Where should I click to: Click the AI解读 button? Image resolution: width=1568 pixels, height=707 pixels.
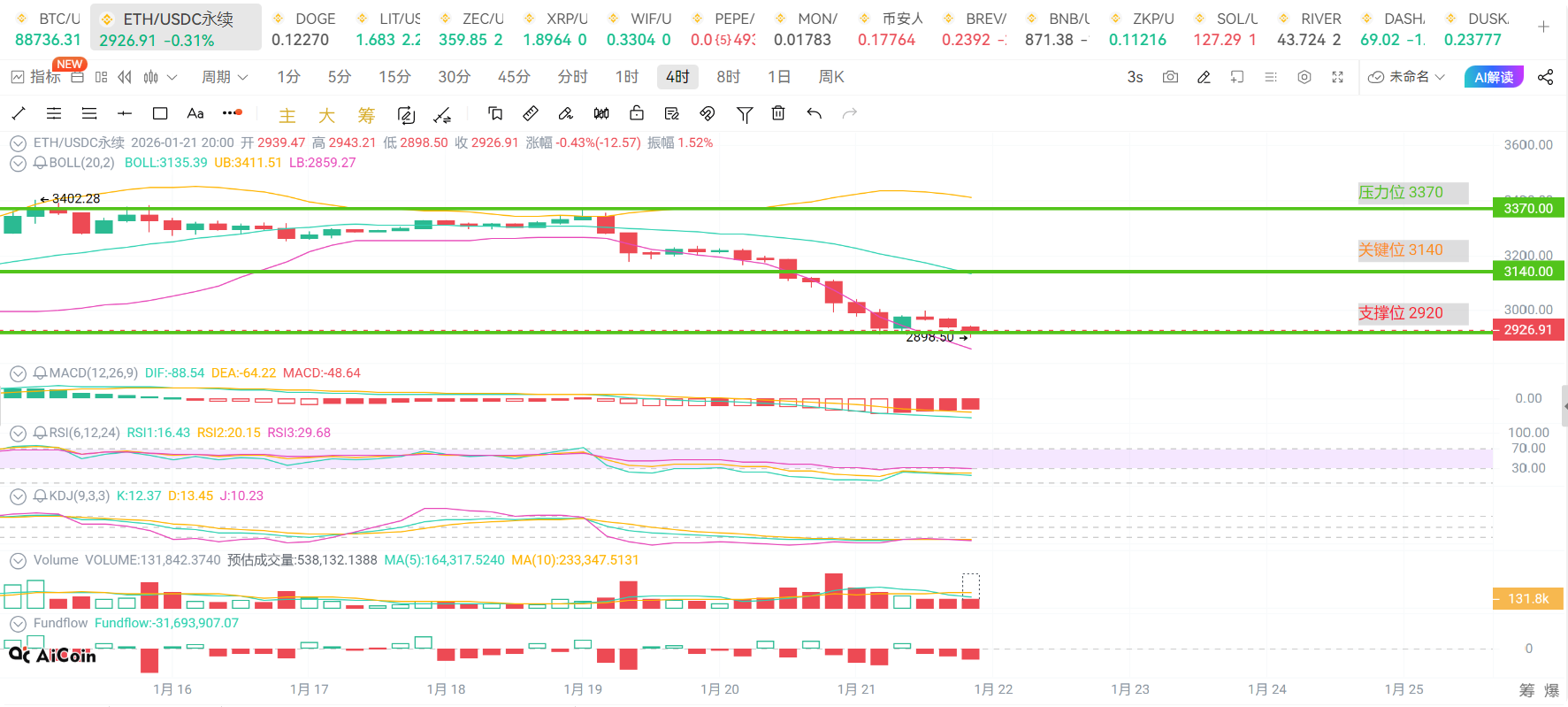tap(1494, 77)
